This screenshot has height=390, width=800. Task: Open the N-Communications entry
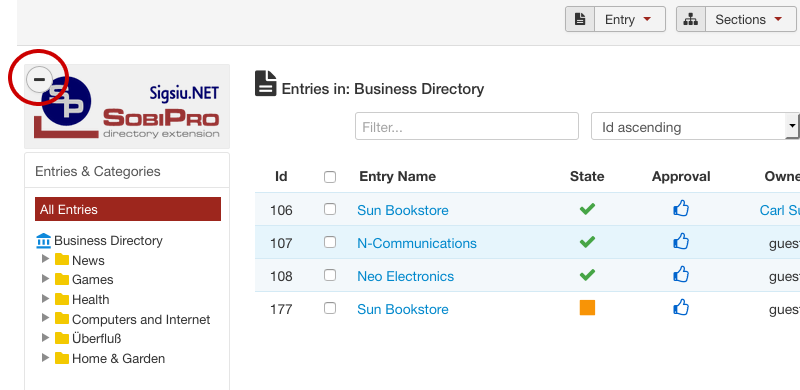click(417, 243)
